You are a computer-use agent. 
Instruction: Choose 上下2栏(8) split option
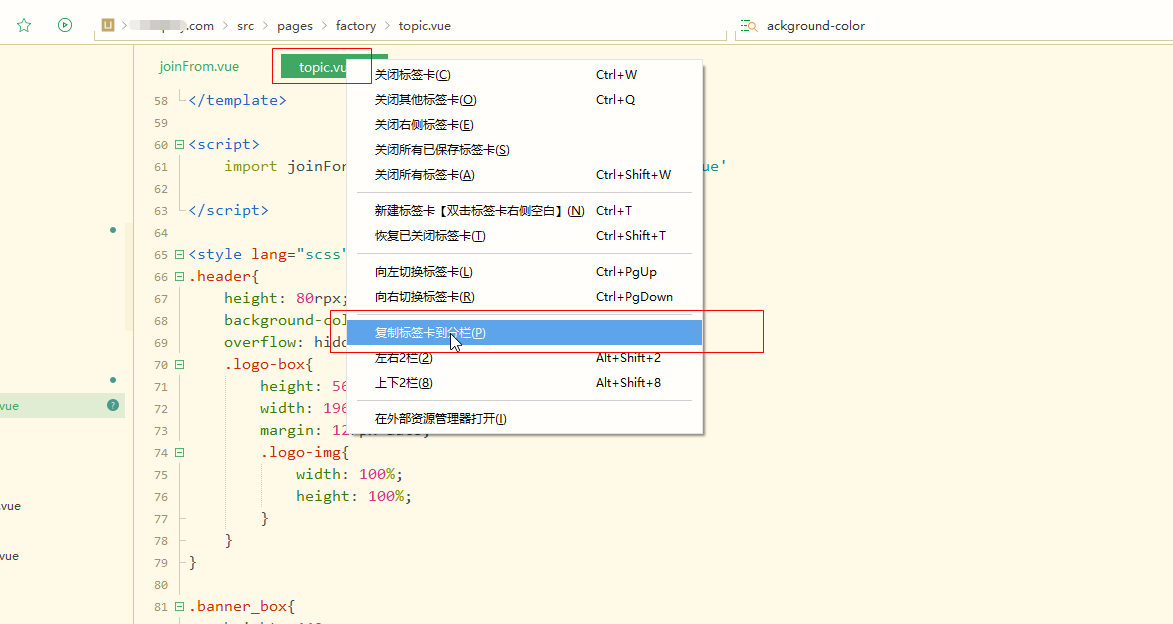tap(524, 383)
